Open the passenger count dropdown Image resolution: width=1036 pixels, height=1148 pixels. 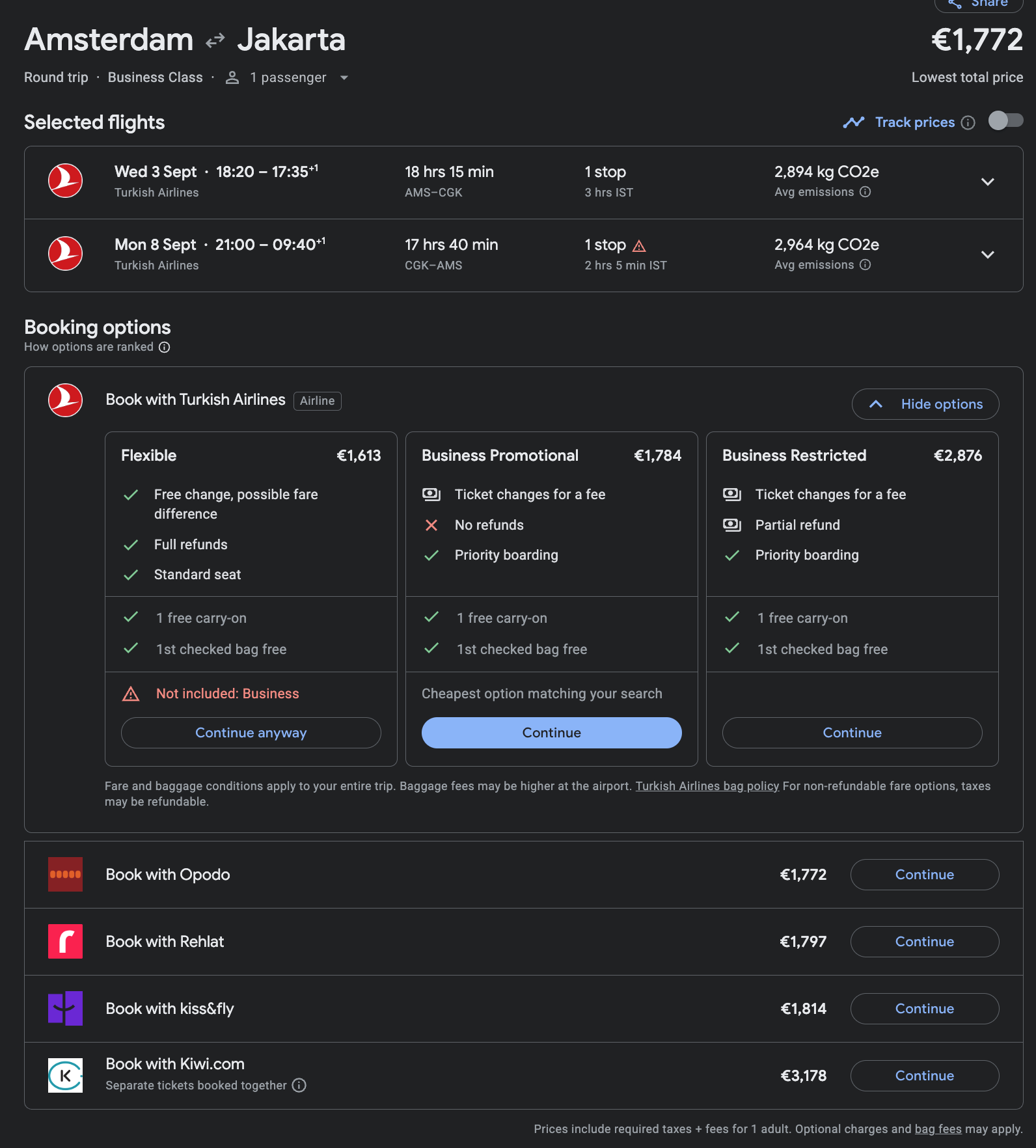pyautogui.click(x=344, y=78)
